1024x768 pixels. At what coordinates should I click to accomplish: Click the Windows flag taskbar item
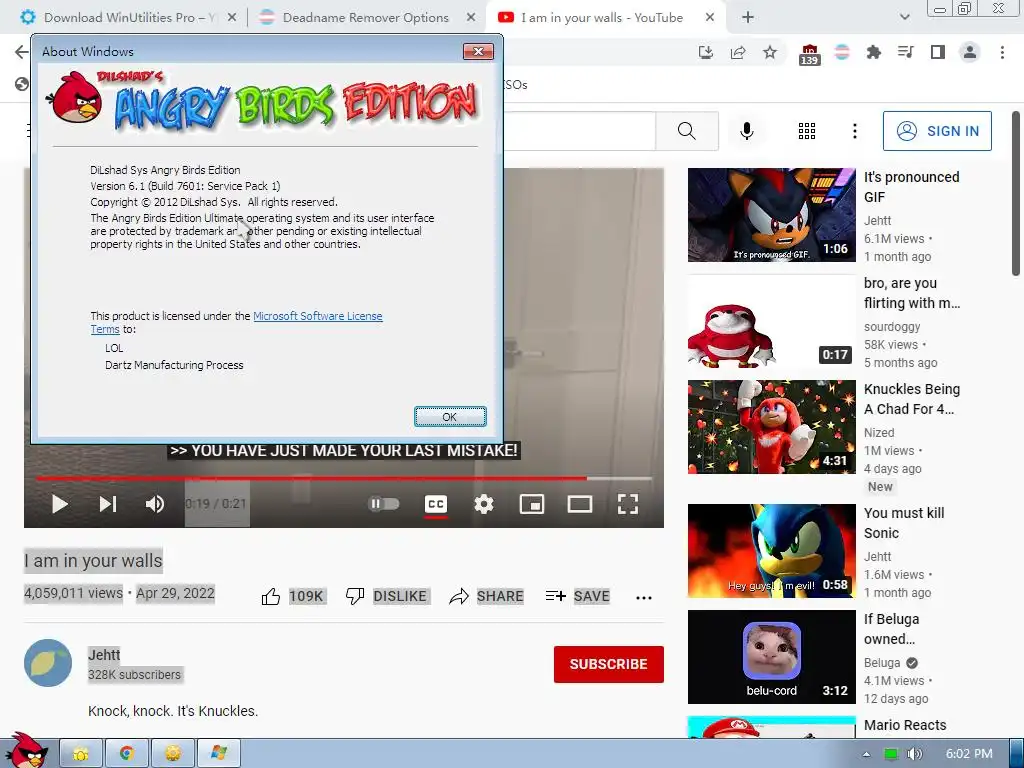click(219, 754)
